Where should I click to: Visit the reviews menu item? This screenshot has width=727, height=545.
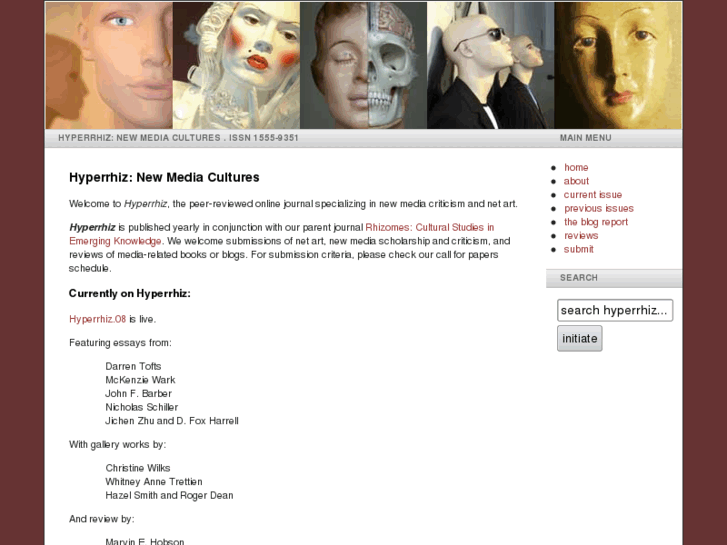click(x=581, y=236)
